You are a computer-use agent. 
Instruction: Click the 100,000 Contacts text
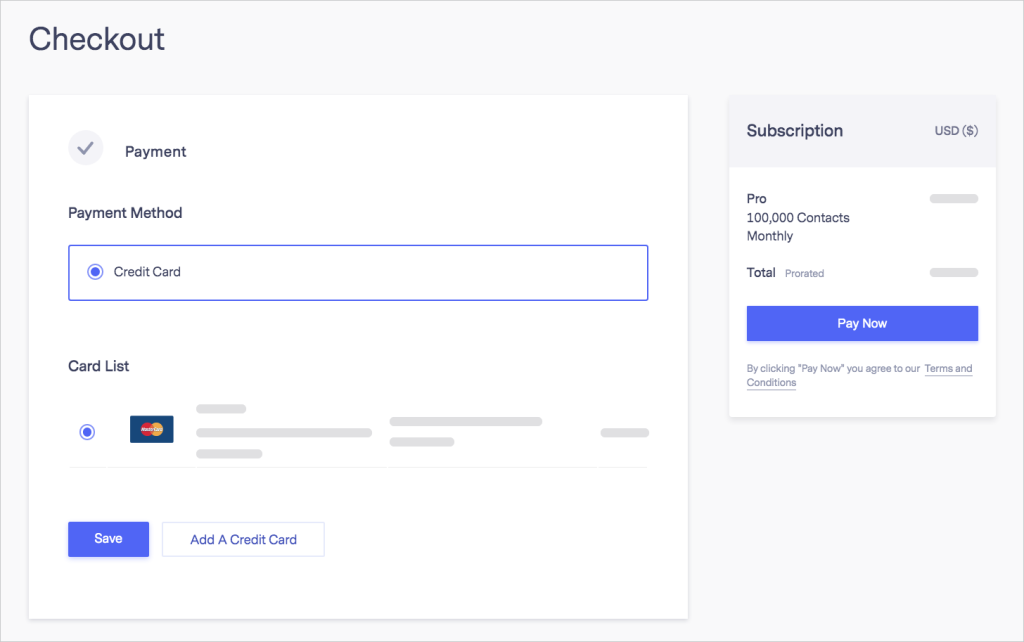pos(798,217)
